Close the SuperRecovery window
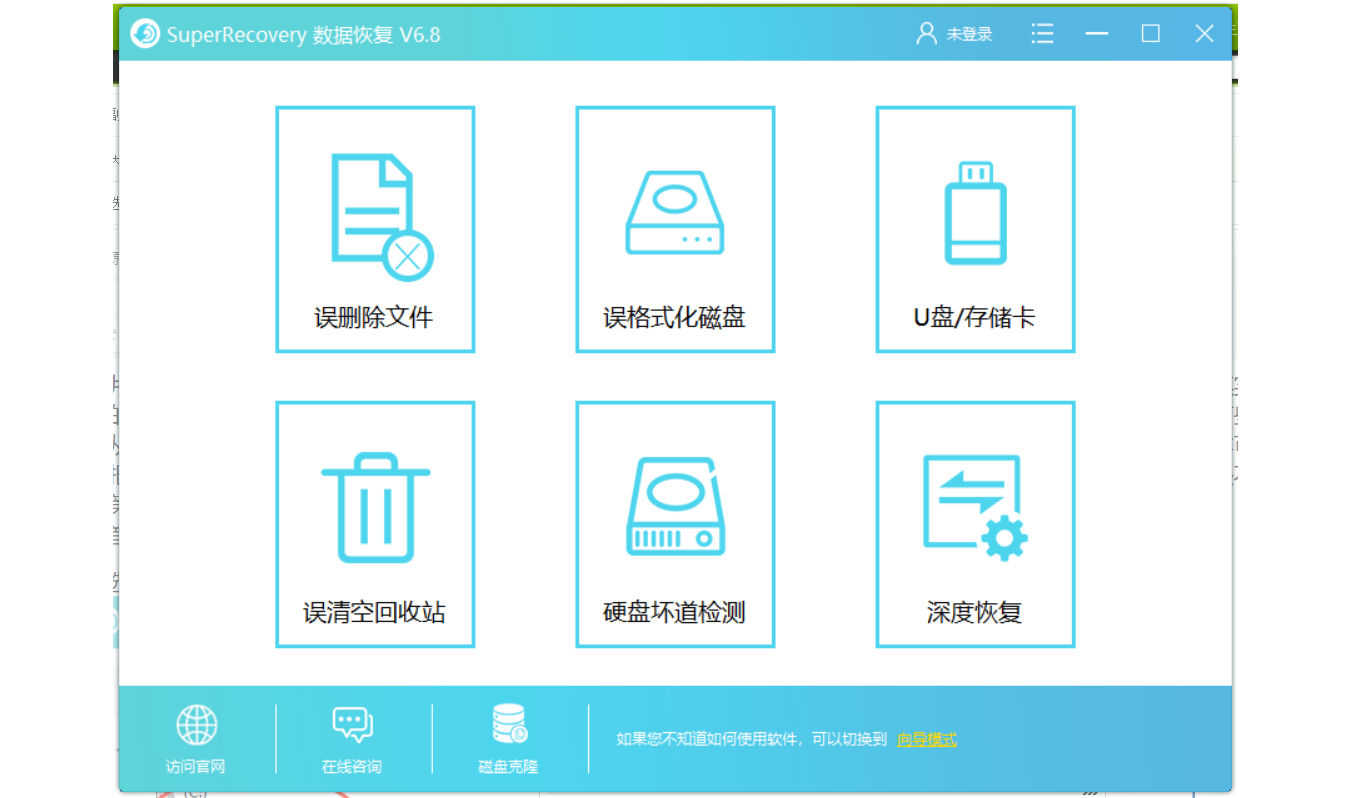The height and width of the screenshot is (798, 1350). coord(1204,34)
